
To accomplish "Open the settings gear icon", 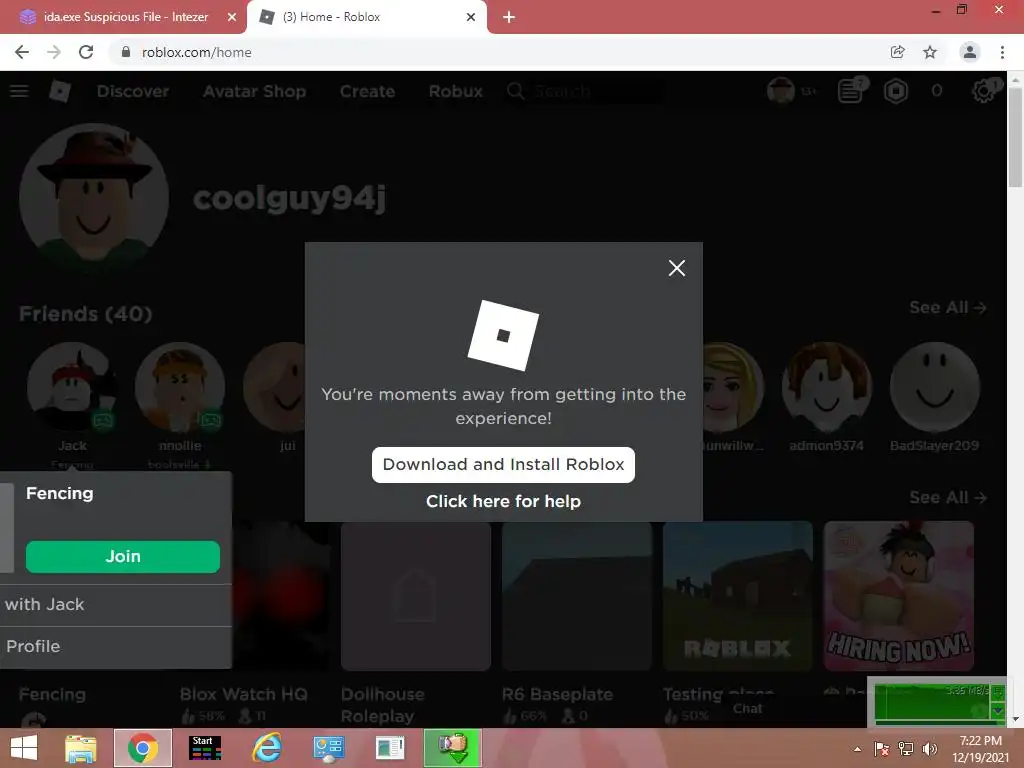I will point(984,91).
